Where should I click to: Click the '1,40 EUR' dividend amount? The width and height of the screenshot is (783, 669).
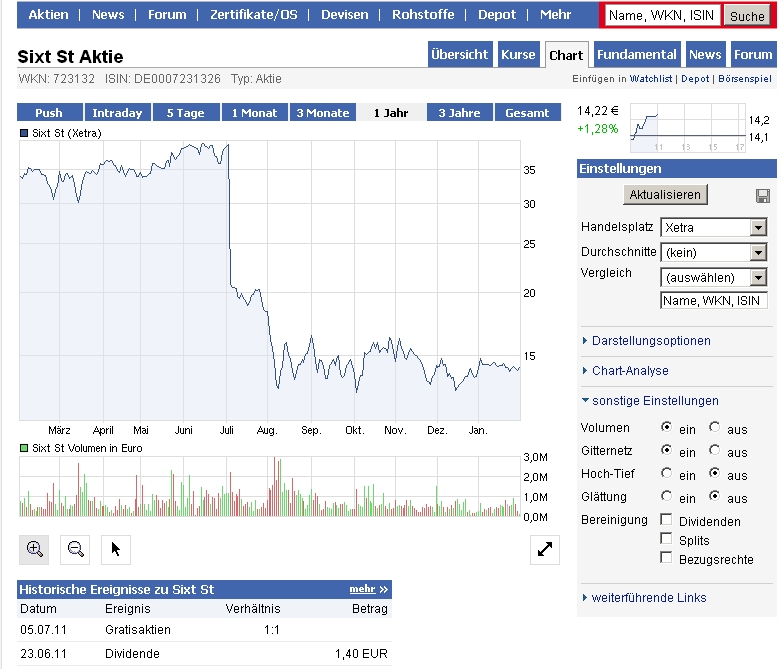tap(361, 654)
